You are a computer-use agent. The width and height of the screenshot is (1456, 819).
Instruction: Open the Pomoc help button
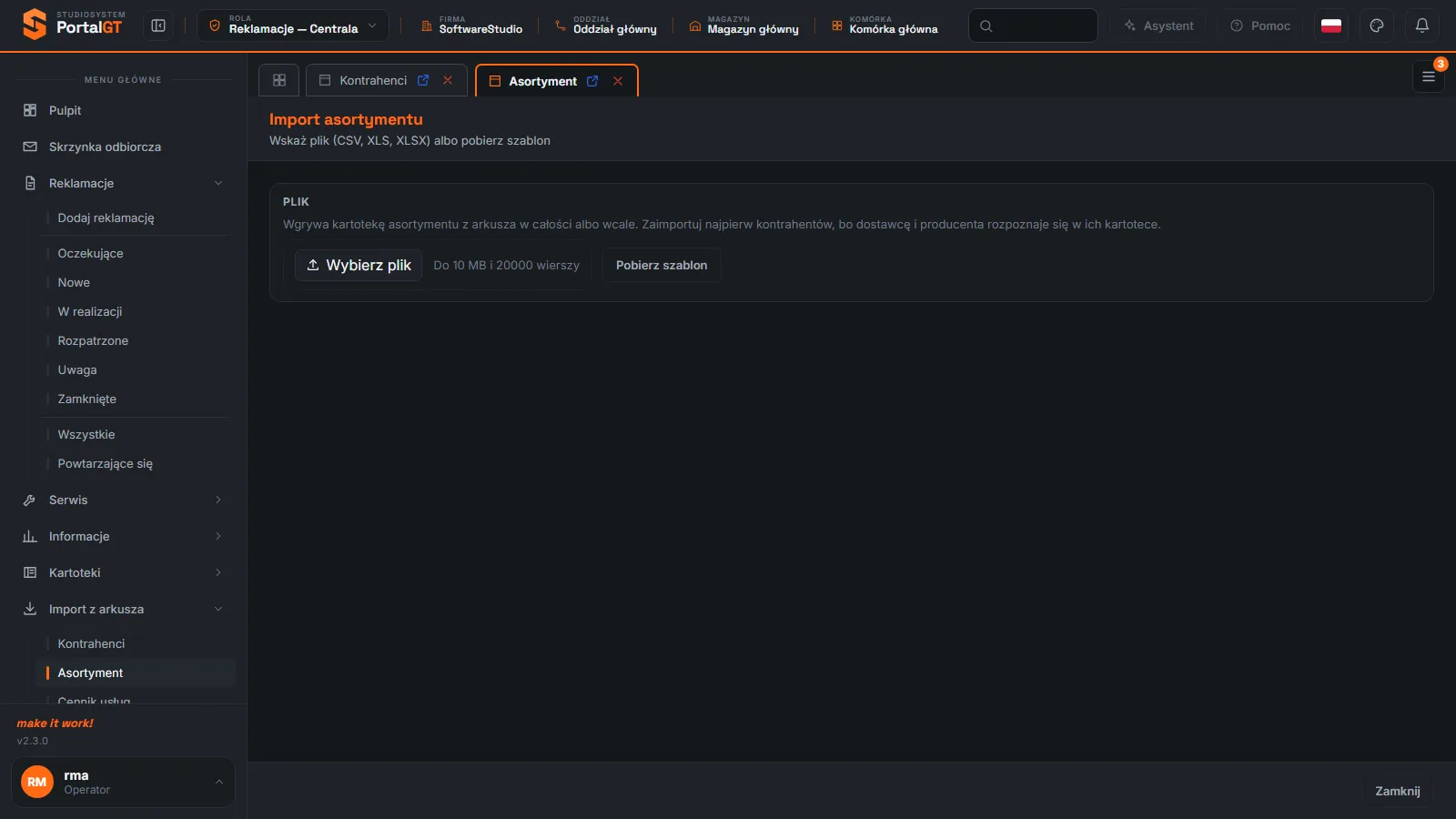pyautogui.click(x=1260, y=25)
